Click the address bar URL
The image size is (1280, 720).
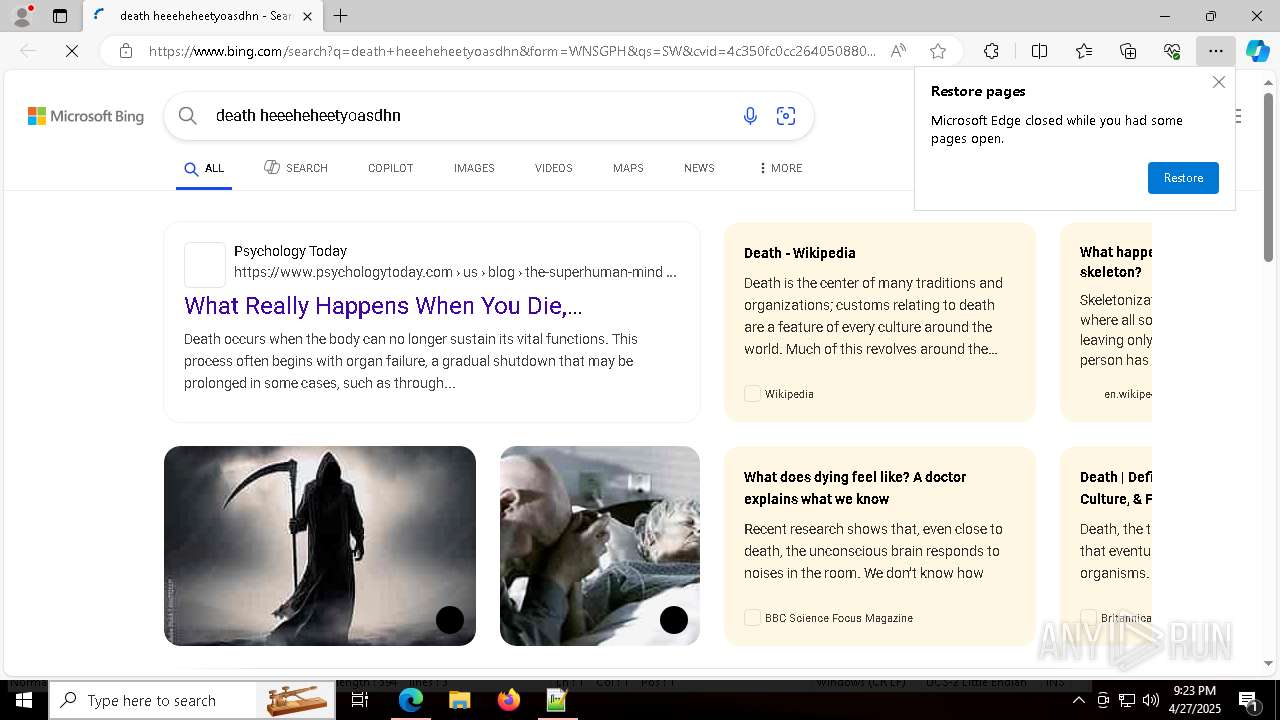tap(512, 51)
